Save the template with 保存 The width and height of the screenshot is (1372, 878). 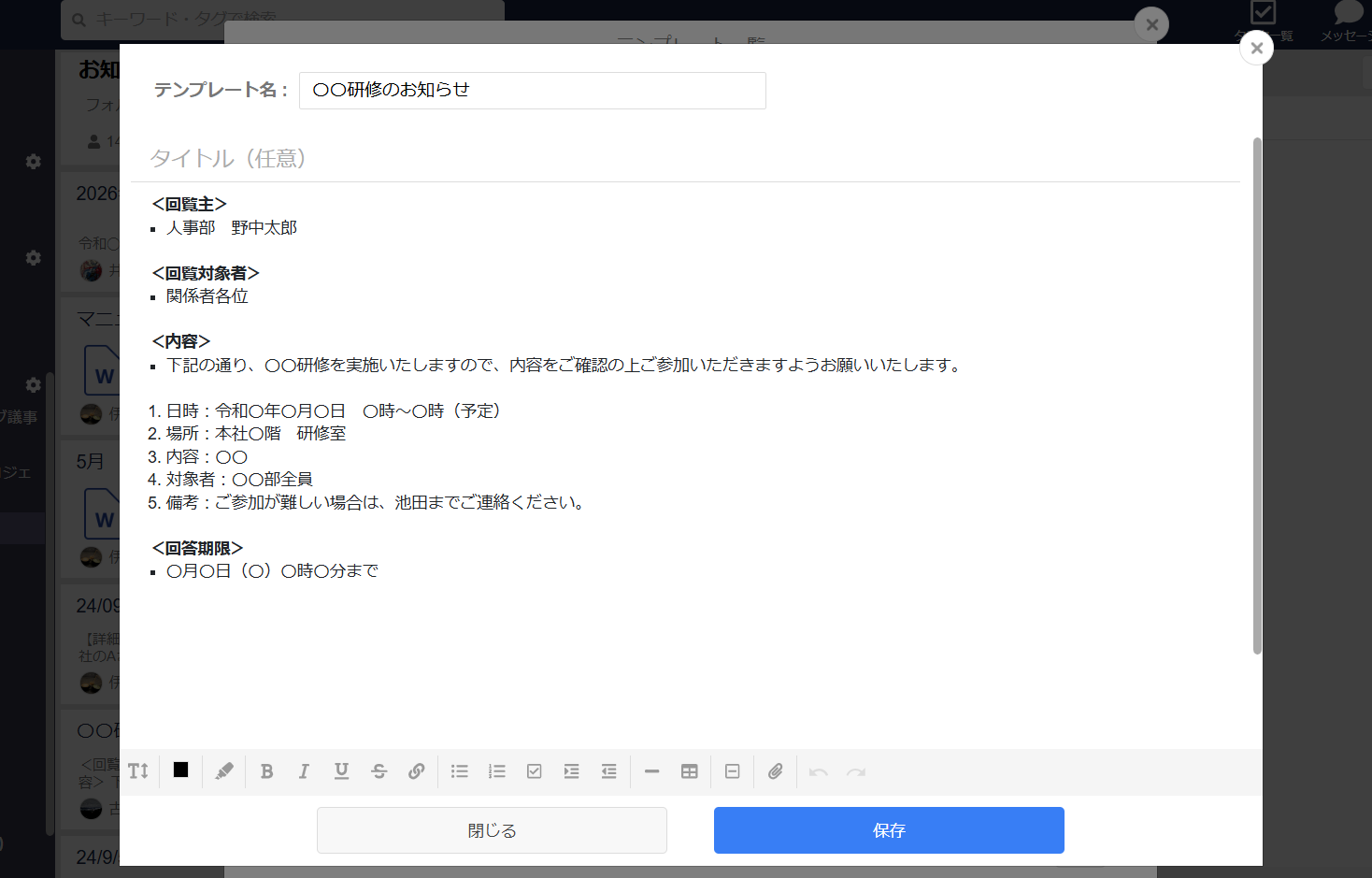[x=888, y=829]
